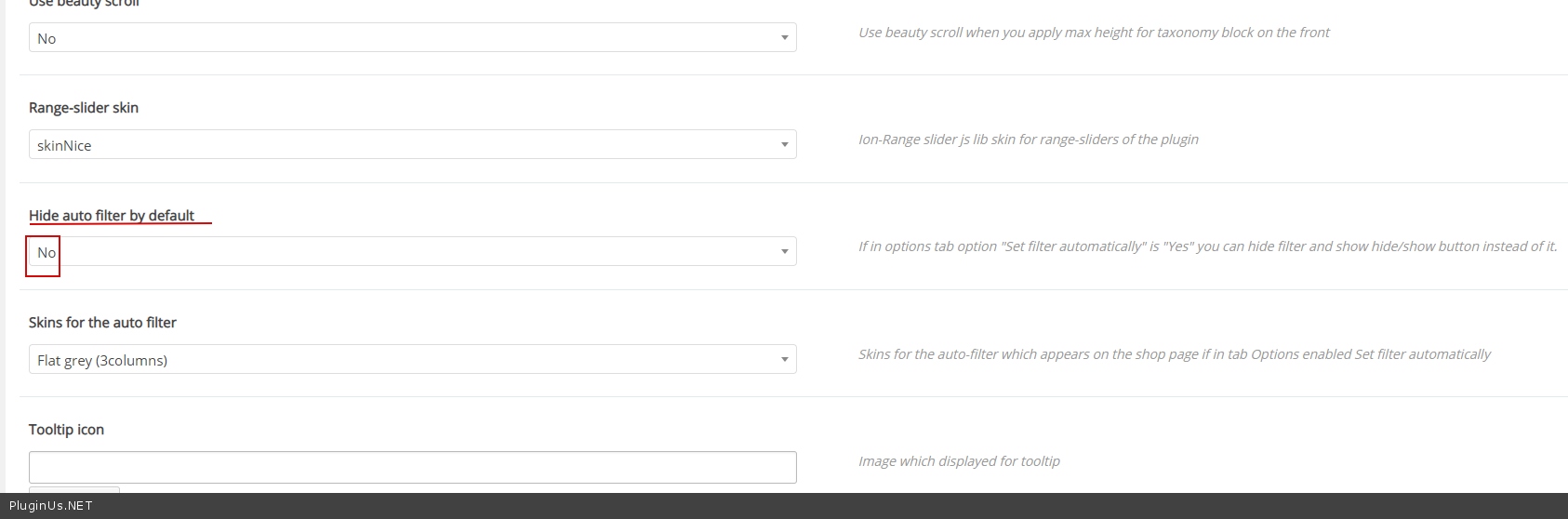The width and height of the screenshot is (1568, 519).
Task: Click the arrow on the beauty scroll dropdown
Action: click(x=784, y=38)
